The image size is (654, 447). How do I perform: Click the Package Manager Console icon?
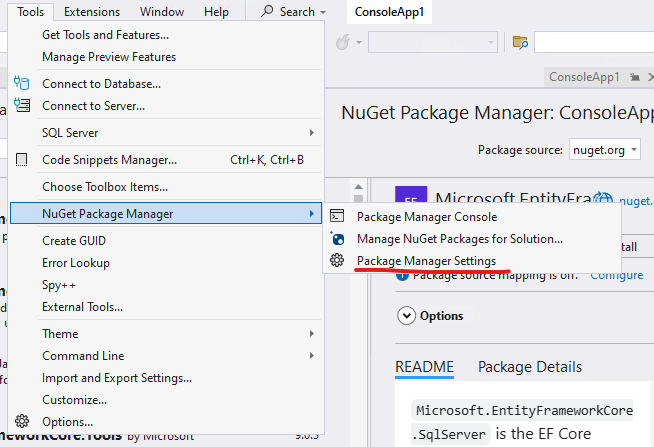click(337, 216)
